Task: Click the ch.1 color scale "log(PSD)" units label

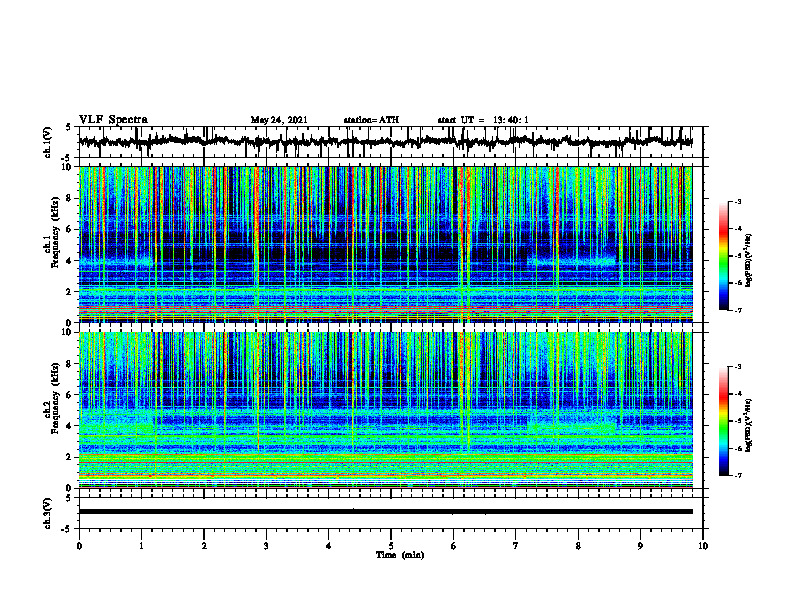Action: (x=749, y=260)
